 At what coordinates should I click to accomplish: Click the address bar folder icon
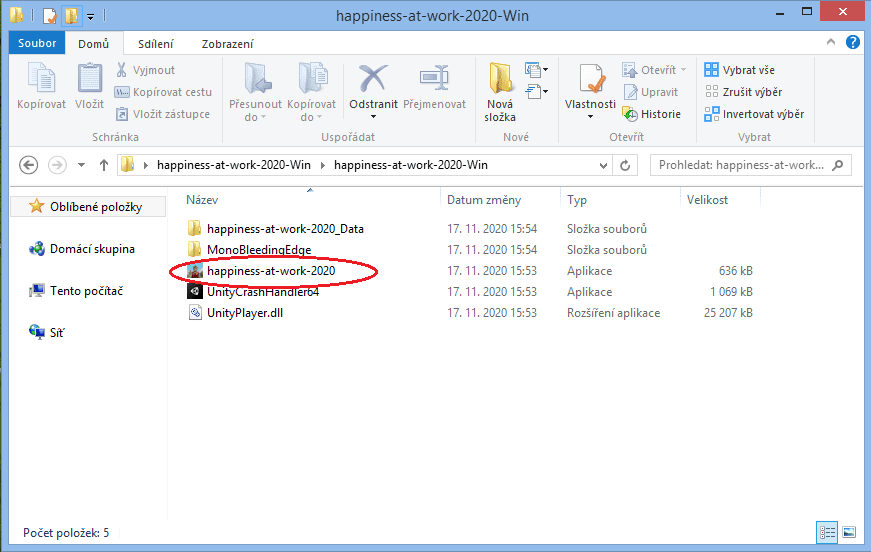pos(128,164)
